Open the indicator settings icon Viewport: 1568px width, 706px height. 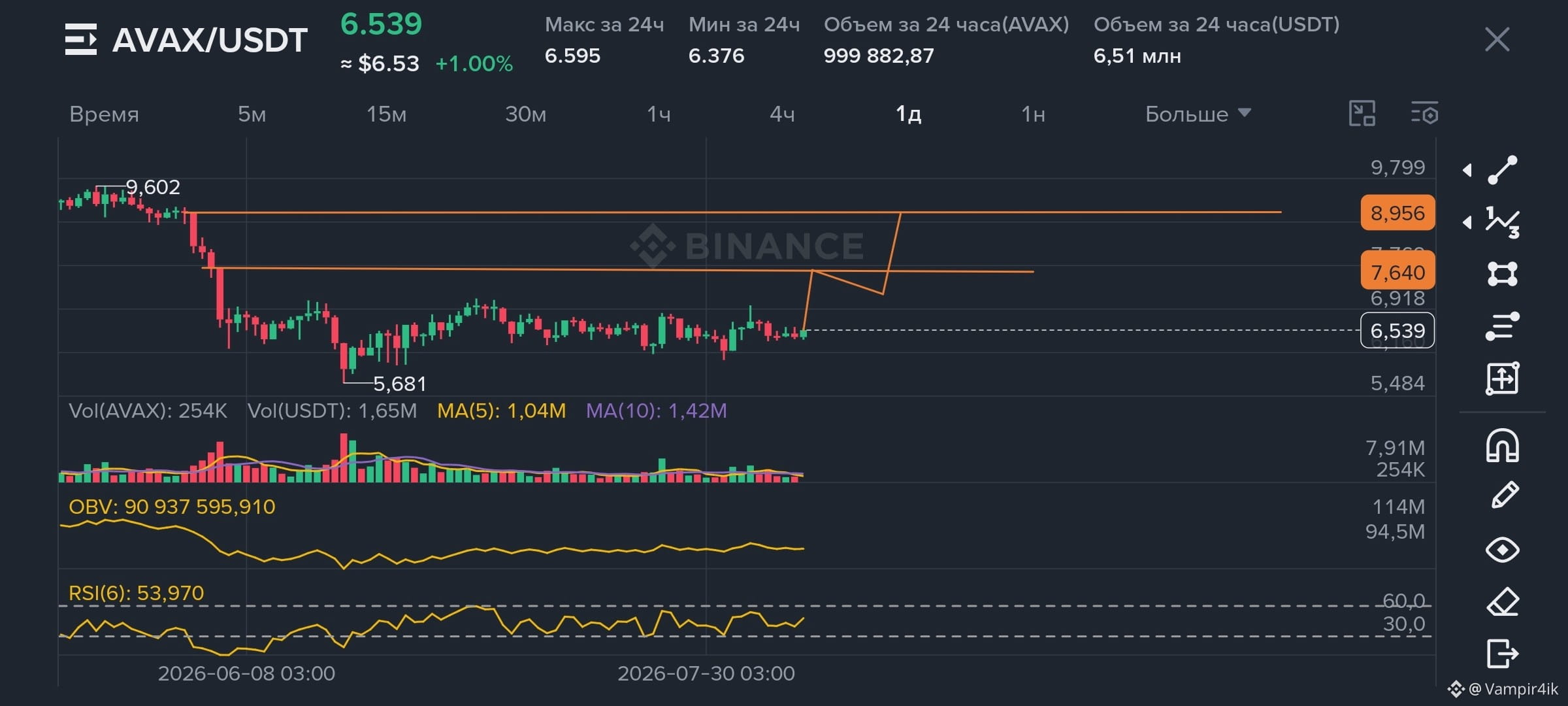click(1424, 113)
